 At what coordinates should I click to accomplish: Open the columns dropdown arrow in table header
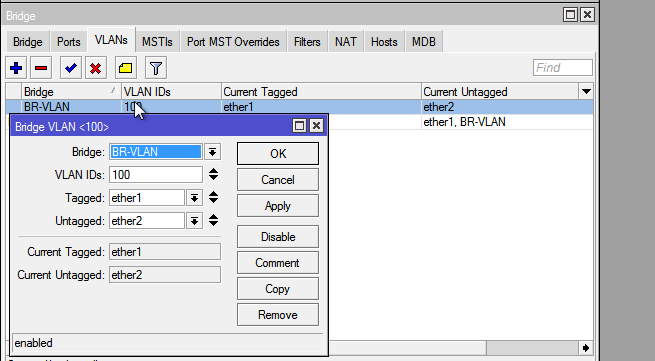click(586, 92)
